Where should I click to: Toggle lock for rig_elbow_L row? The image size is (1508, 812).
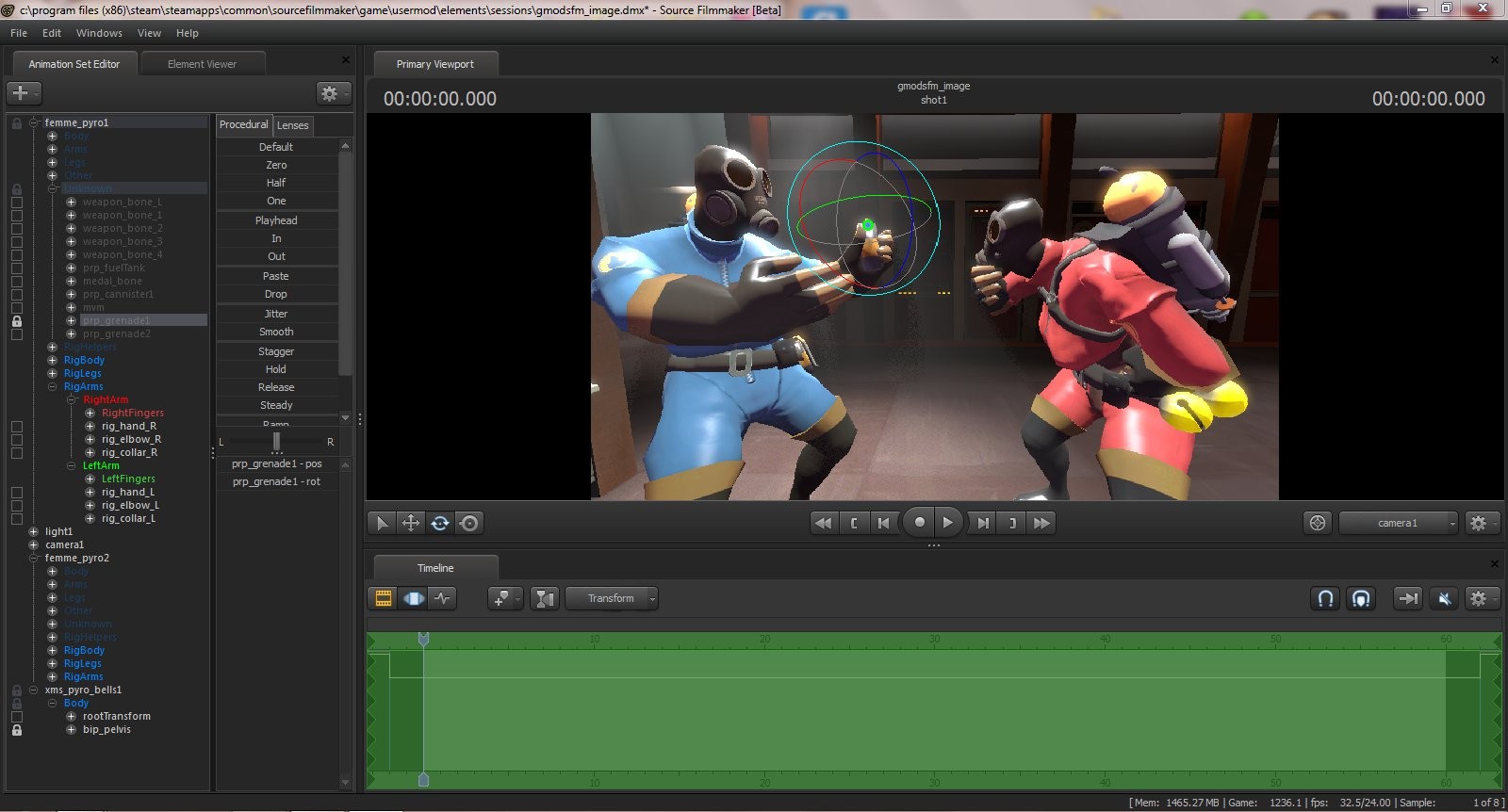click(x=16, y=506)
